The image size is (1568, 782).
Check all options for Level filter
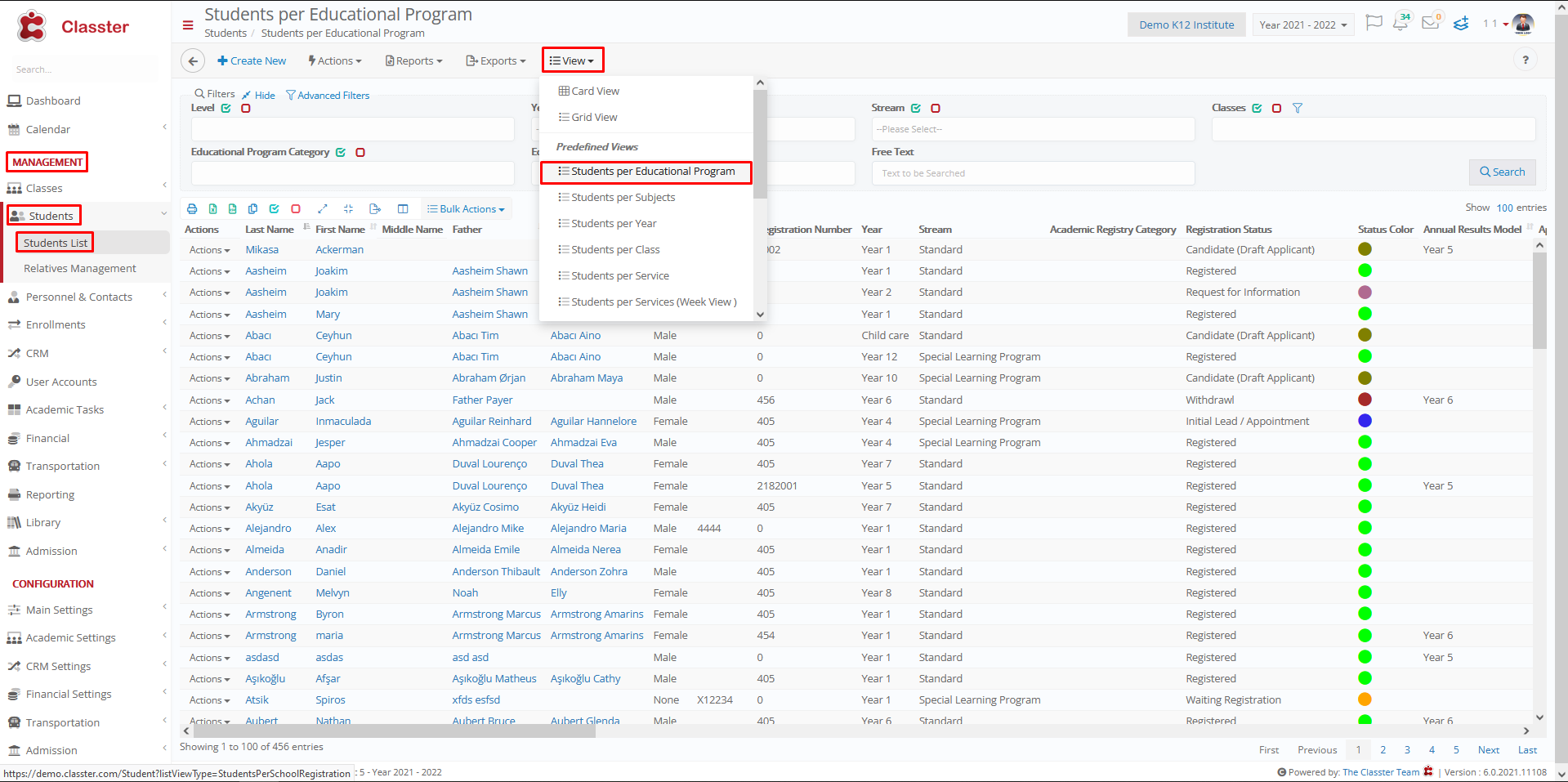click(226, 108)
